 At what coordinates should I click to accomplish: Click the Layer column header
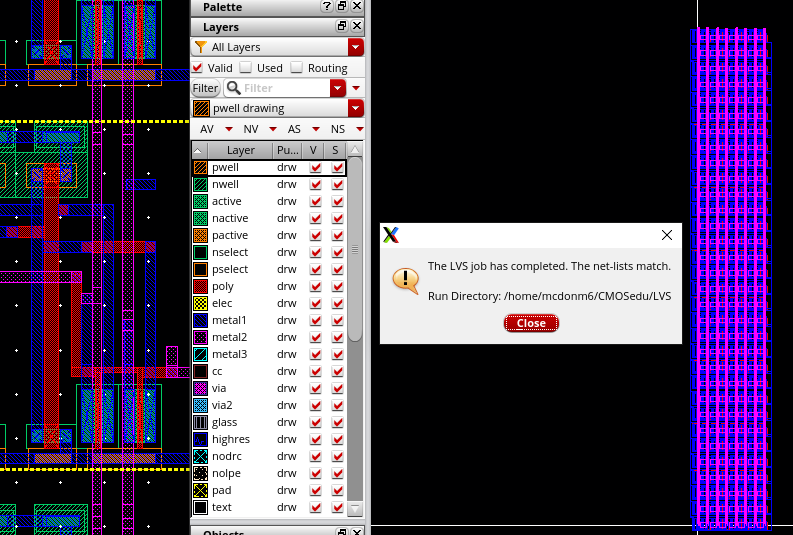click(x=240, y=150)
